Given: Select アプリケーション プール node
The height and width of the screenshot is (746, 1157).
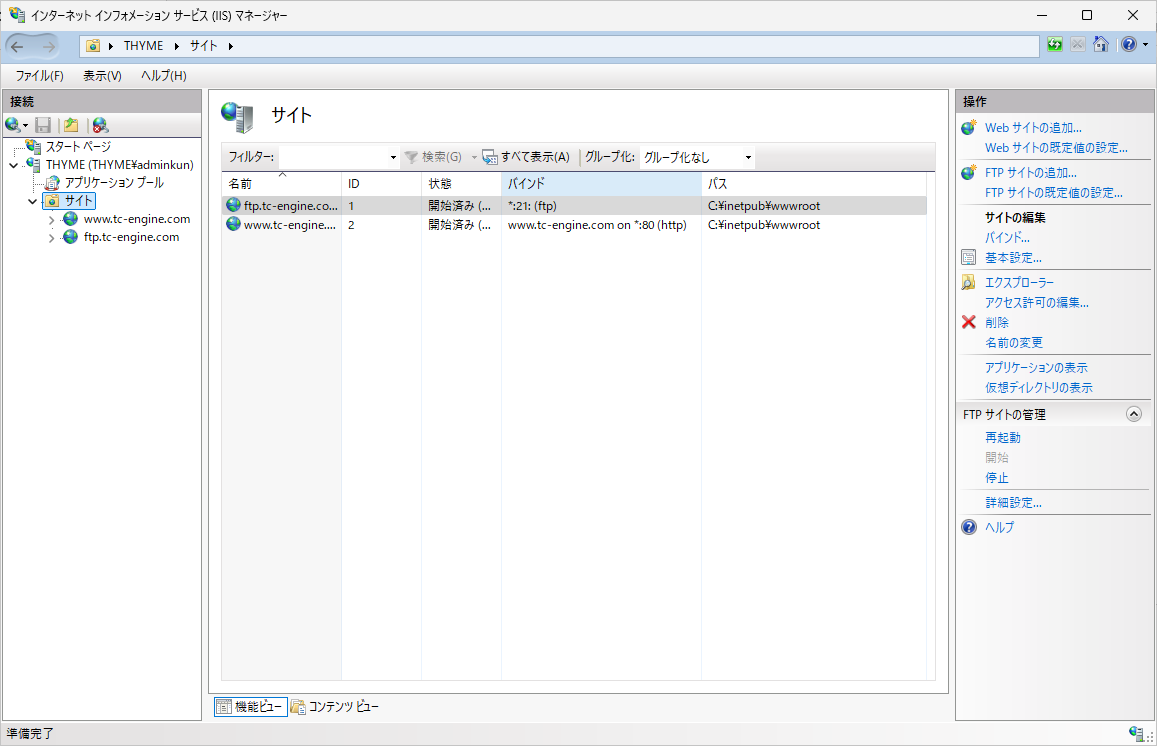Looking at the screenshot, I should pyautogui.click(x=114, y=182).
